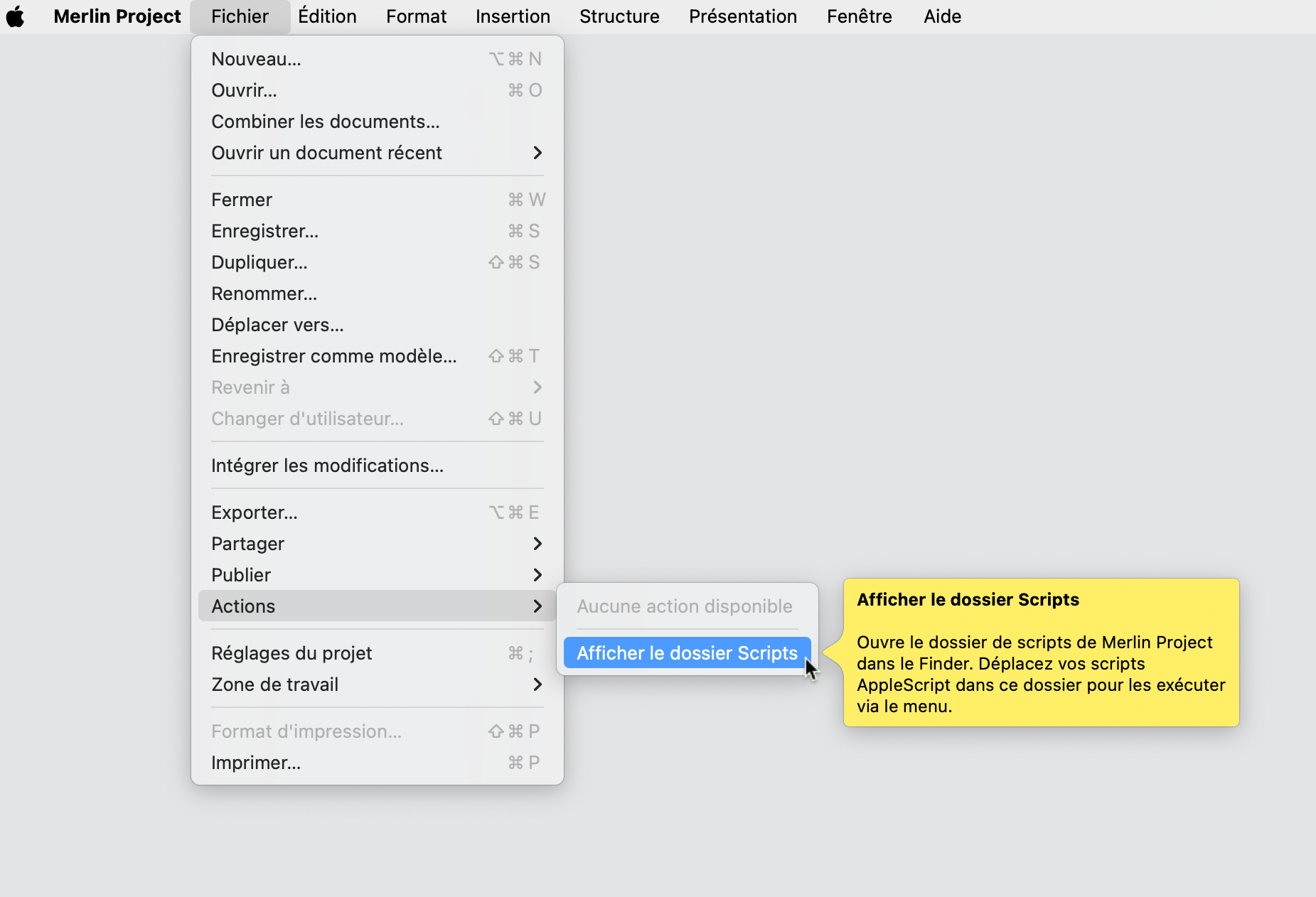Click Afficher le dossier Scripts
The height and width of the screenshot is (897, 1316).
687,653
